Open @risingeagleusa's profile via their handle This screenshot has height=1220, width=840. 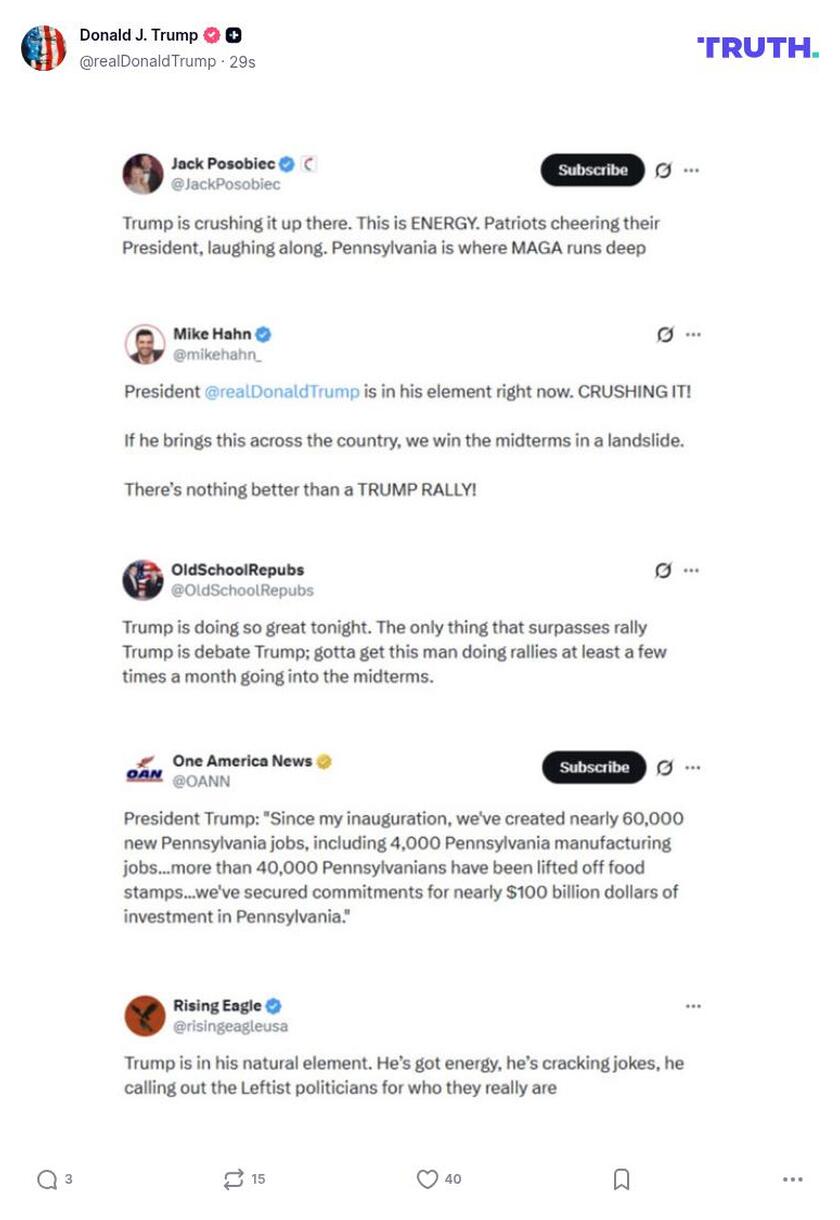tap(232, 1025)
